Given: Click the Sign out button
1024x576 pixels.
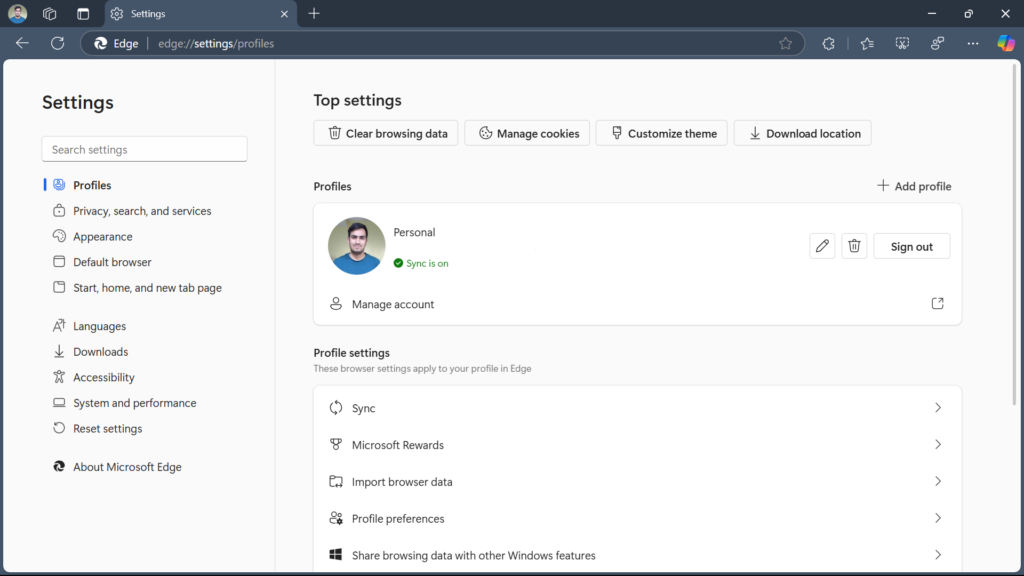Looking at the screenshot, I should pyautogui.click(x=911, y=246).
